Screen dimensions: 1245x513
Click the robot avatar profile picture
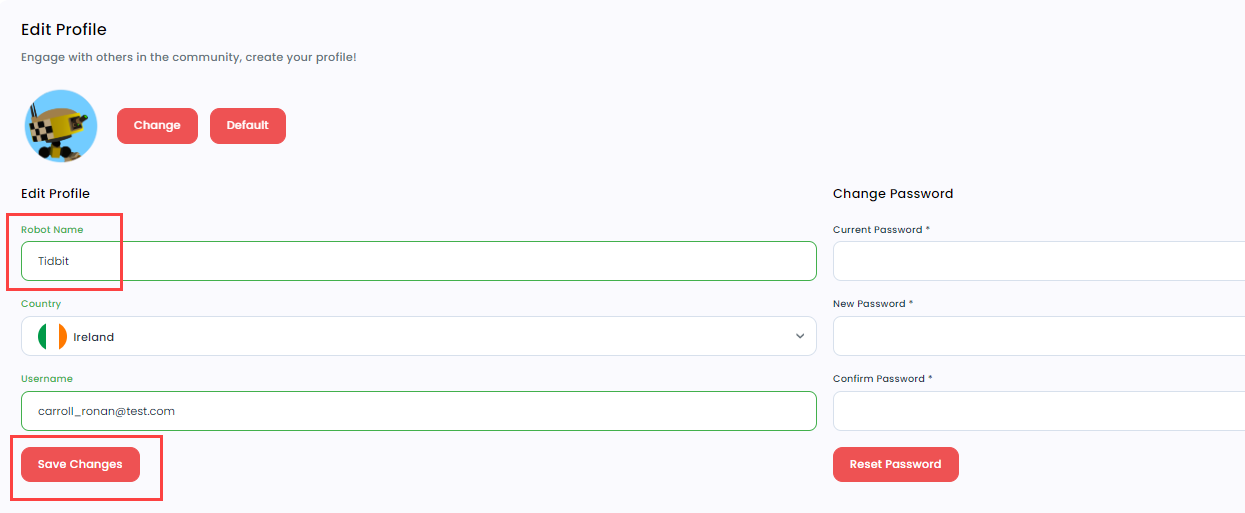(61, 126)
